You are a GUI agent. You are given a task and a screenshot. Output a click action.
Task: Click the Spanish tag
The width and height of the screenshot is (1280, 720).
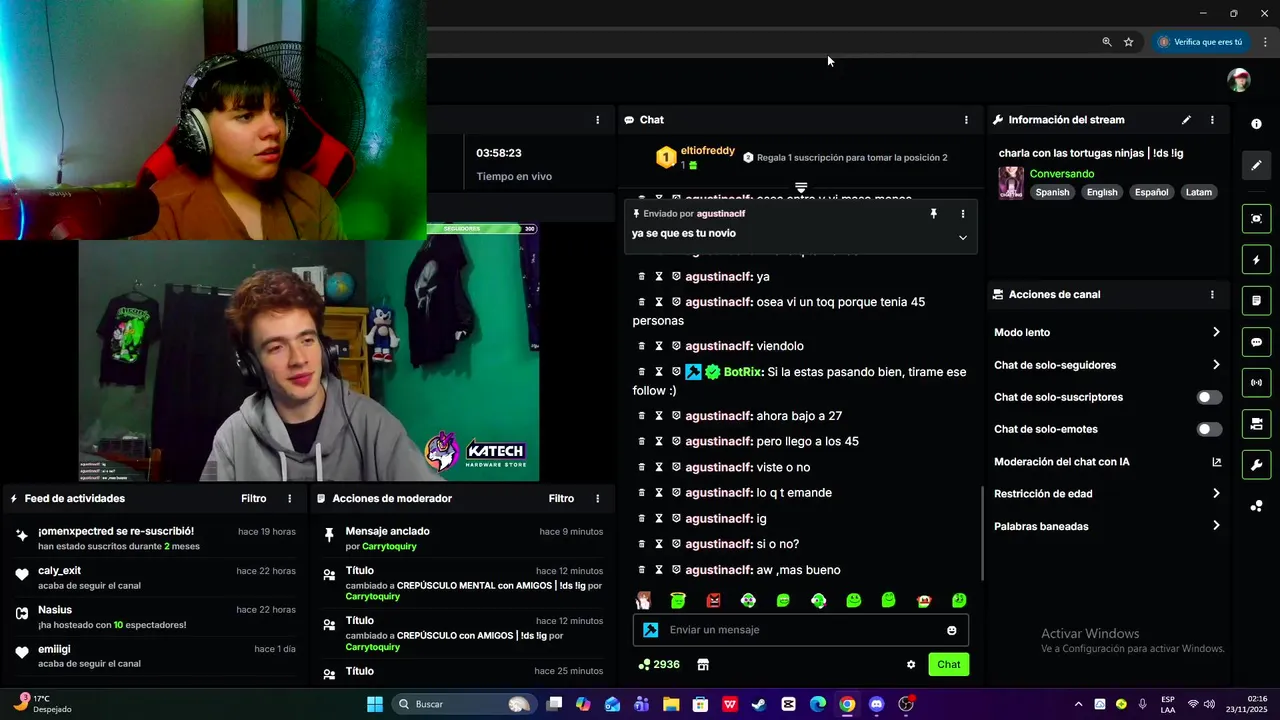(1052, 192)
